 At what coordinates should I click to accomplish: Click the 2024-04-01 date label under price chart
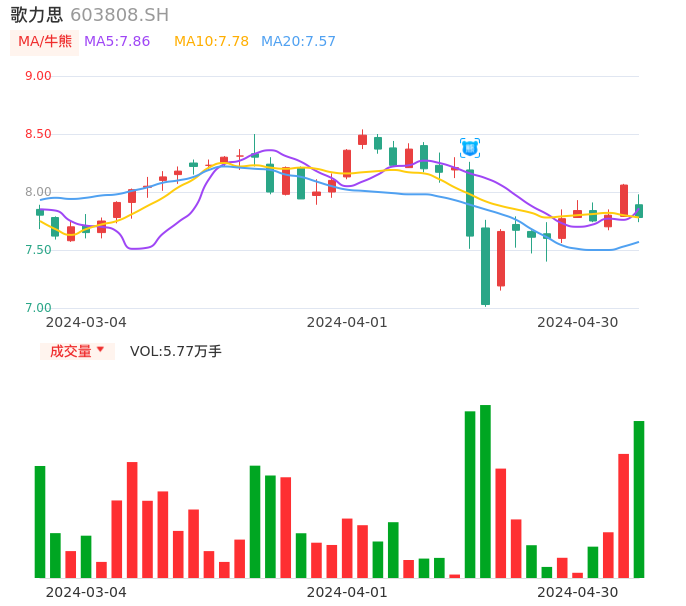click(346, 322)
